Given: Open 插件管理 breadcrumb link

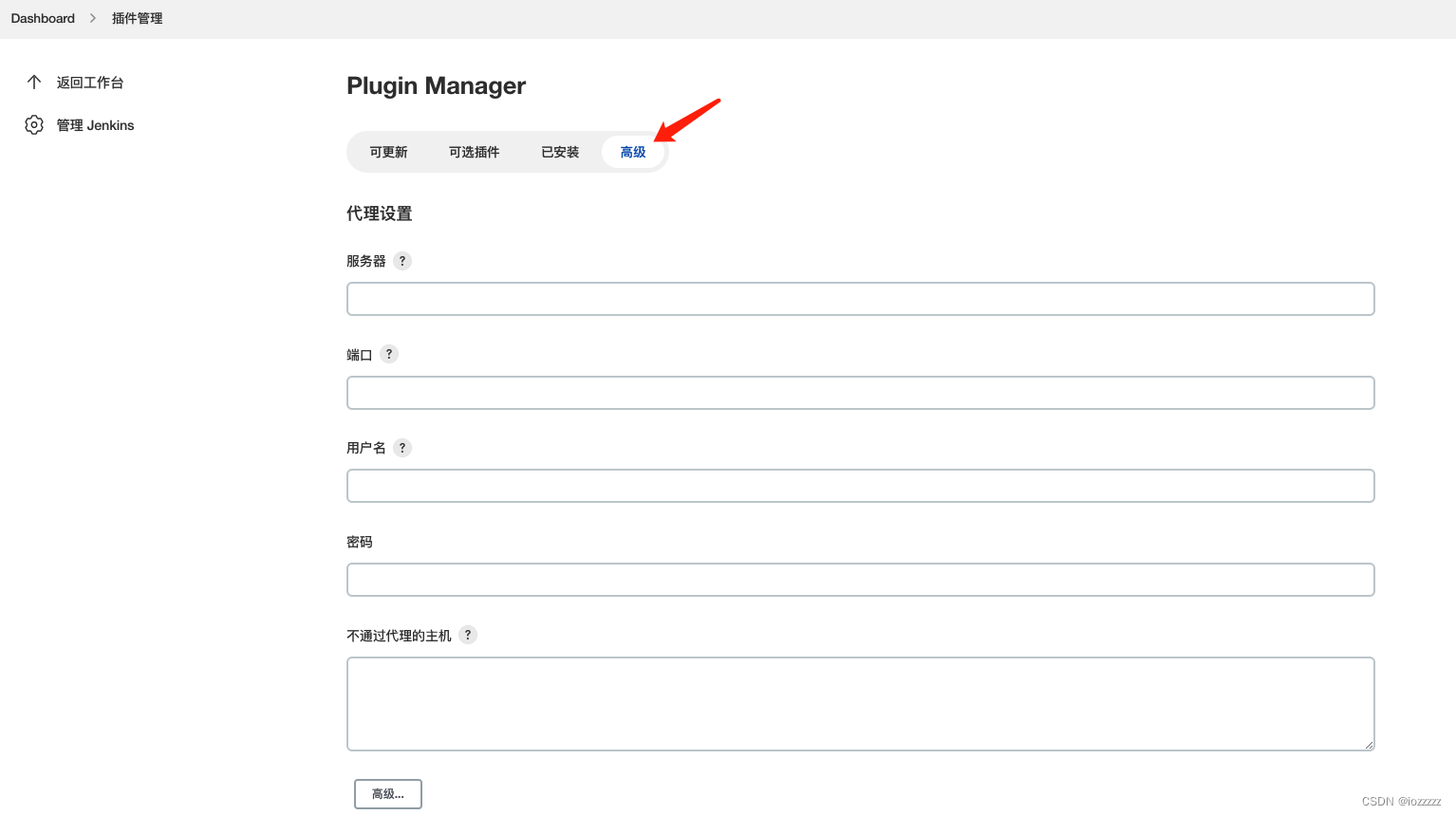Looking at the screenshot, I should point(138,18).
